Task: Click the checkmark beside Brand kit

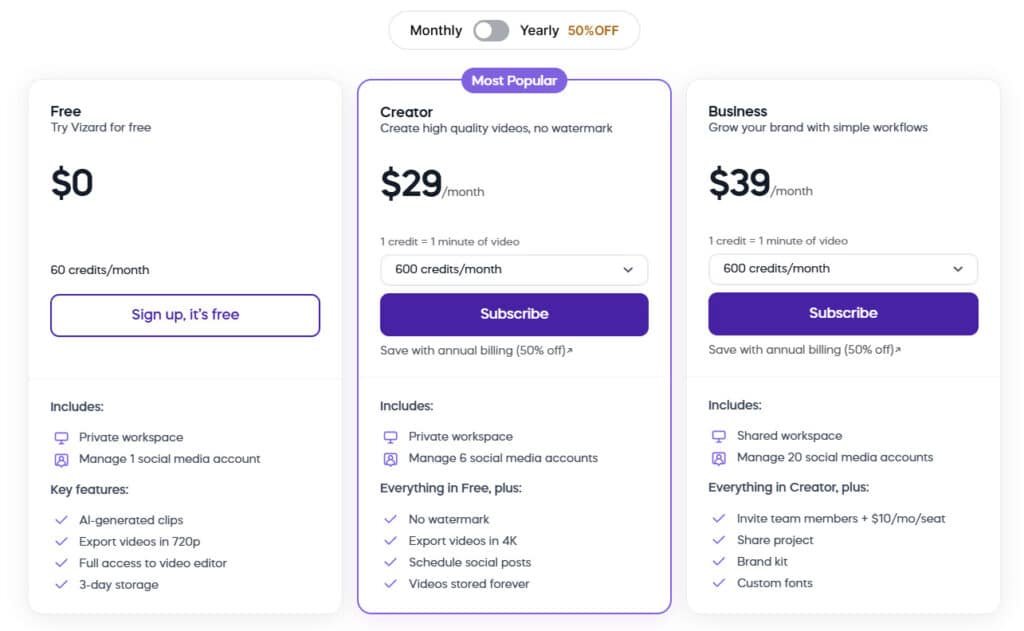Action: pyautogui.click(x=718, y=562)
